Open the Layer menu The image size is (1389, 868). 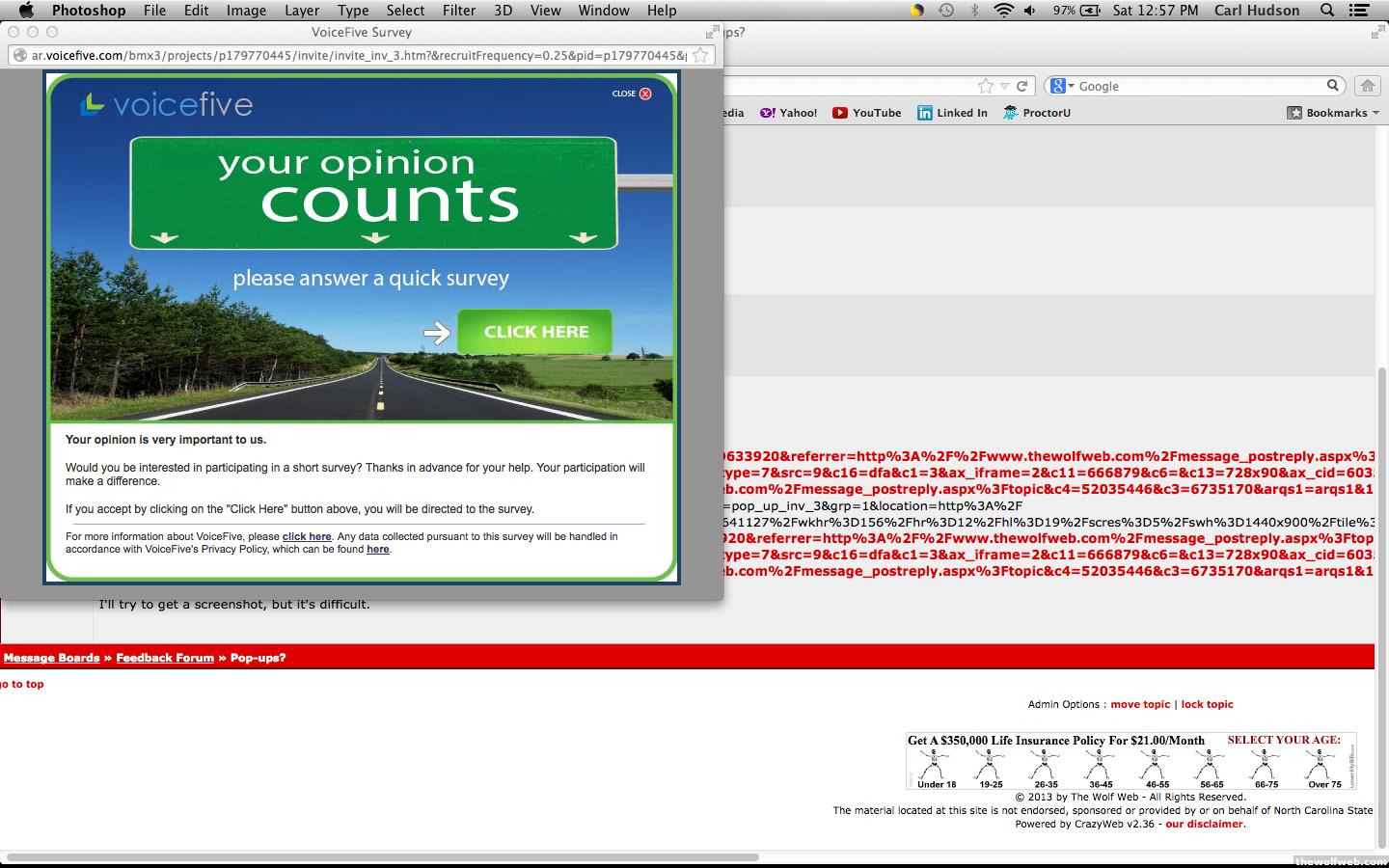(x=301, y=11)
